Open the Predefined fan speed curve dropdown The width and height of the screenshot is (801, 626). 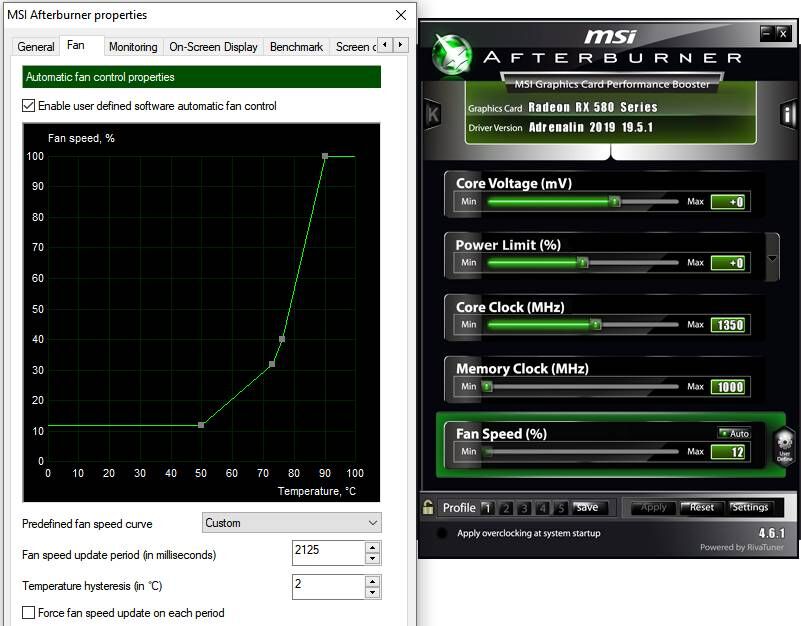[292, 523]
